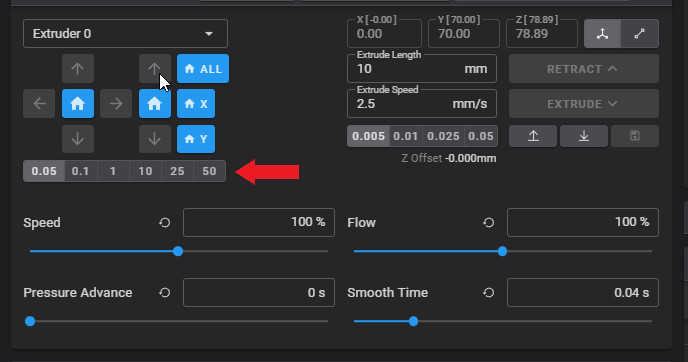This screenshot has width=688, height=362.
Task: Click the Flow slider handle
Action: pyautogui.click(x=502, y=251)
